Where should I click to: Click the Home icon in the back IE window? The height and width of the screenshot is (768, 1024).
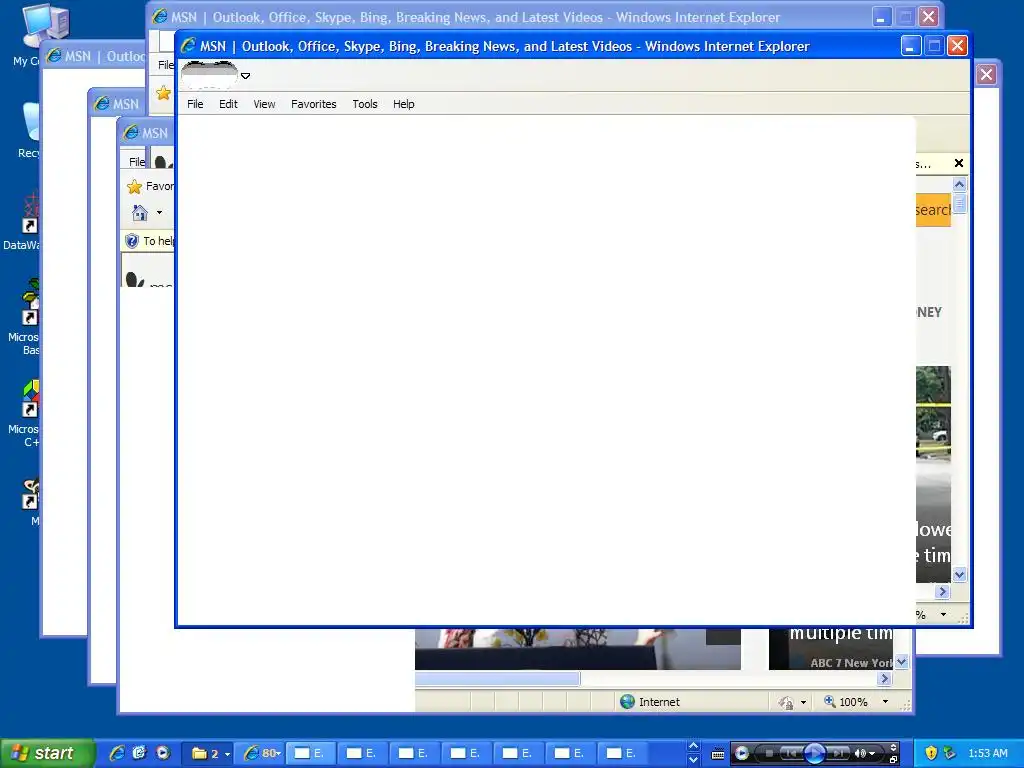point(140,213)
